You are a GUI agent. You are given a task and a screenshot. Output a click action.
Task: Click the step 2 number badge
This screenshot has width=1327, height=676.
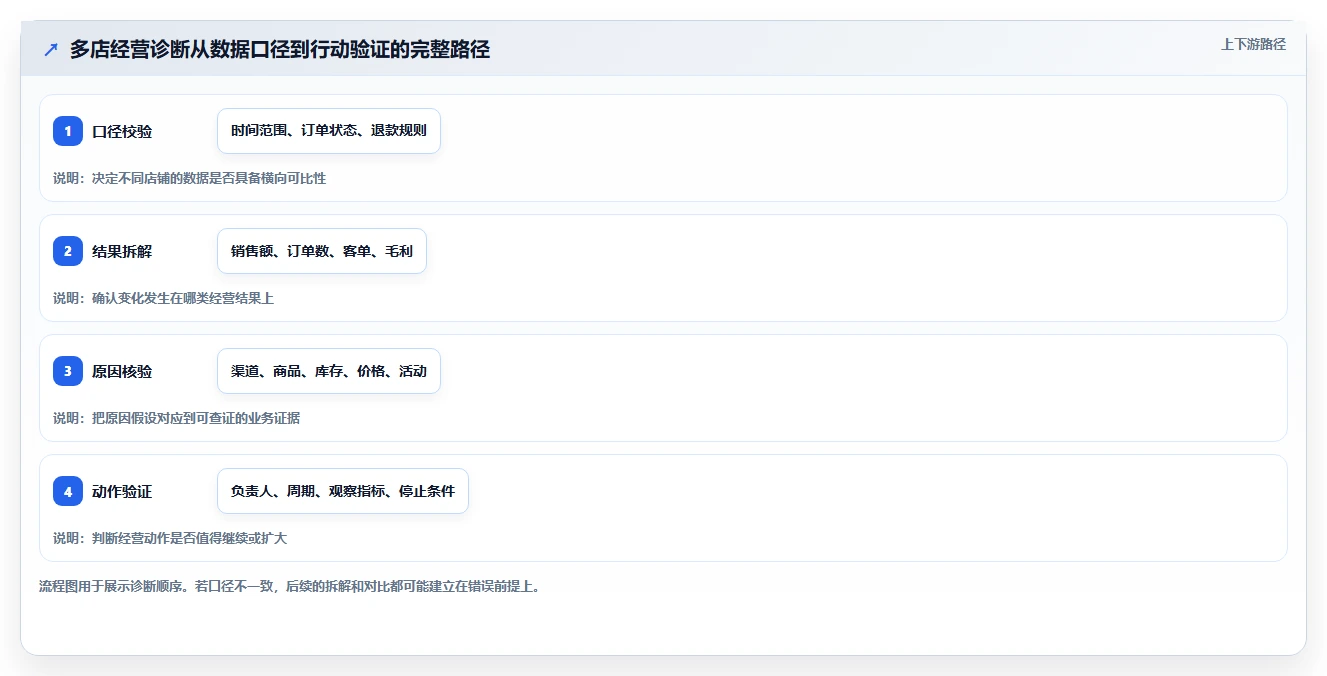[68, 251]
